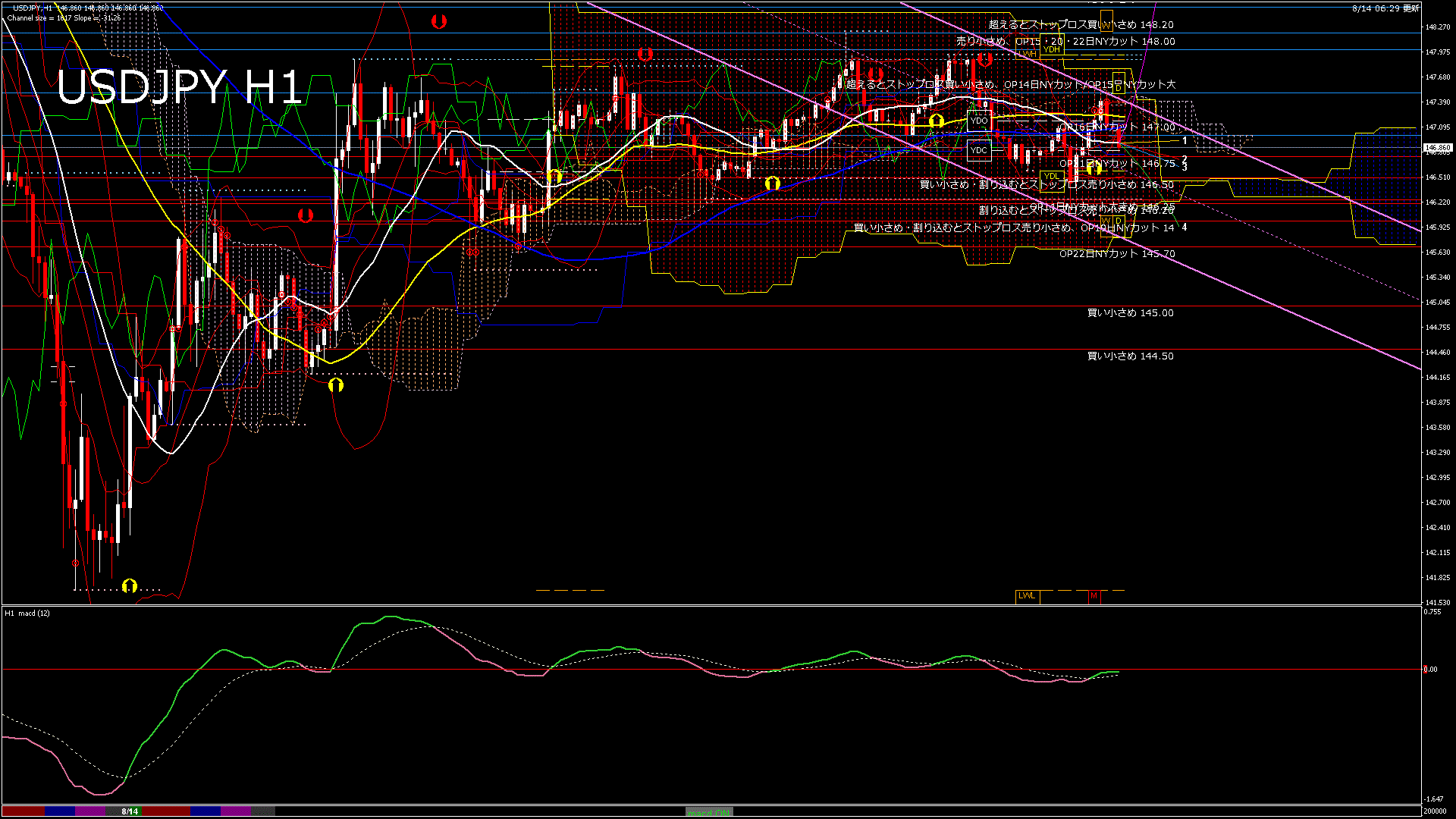
Task: Click the YDO label box
Action: click(x=979, y=121)
